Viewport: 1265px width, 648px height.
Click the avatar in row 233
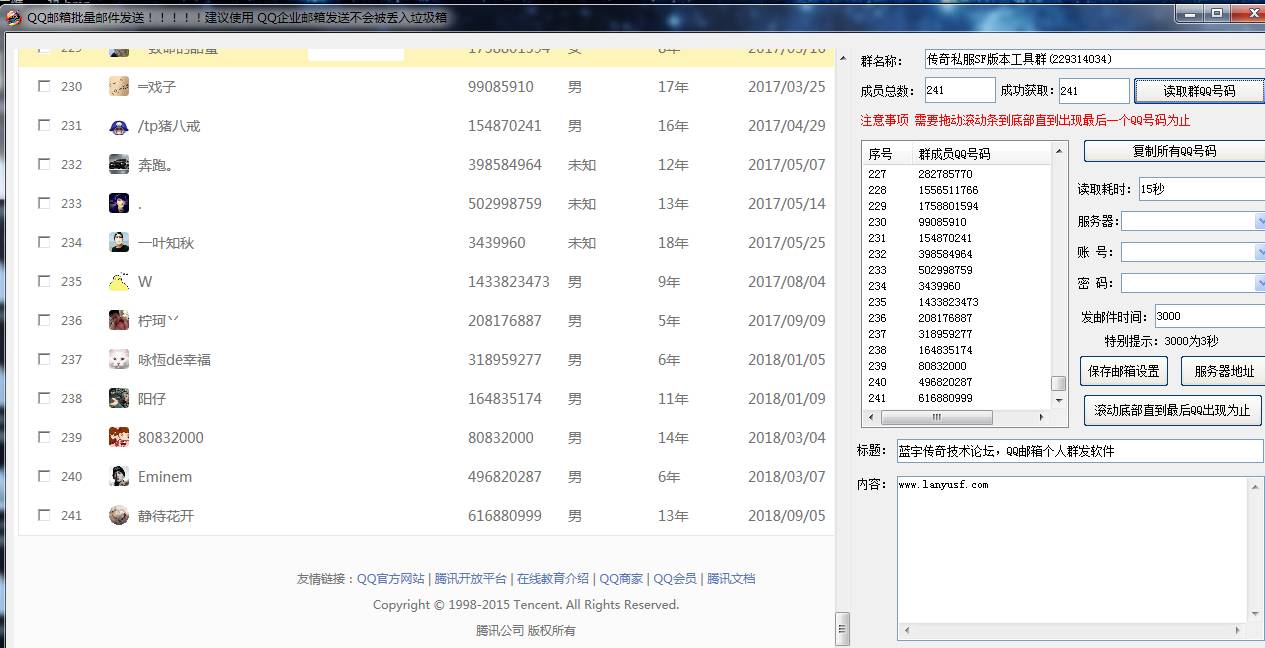[119, 204]
